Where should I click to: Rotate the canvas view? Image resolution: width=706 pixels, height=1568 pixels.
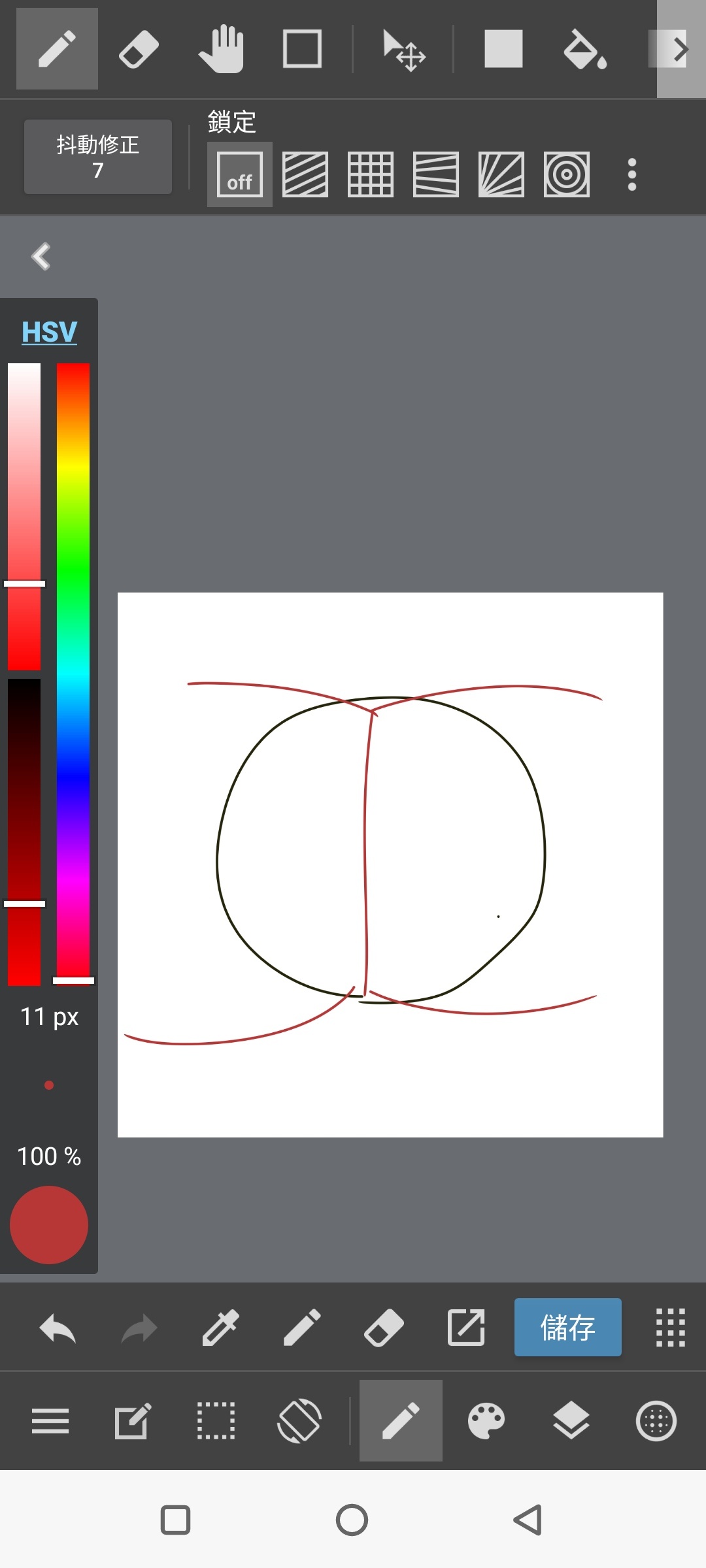pyautogui.click(x=299, y=1420)
